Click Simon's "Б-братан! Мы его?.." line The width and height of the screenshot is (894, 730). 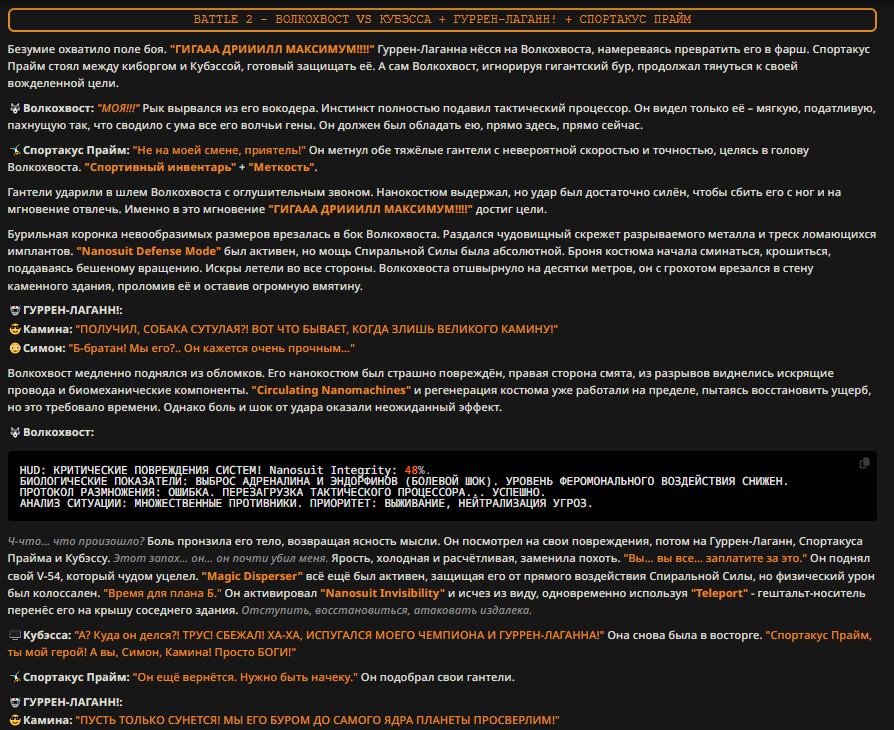click(212, 348)
